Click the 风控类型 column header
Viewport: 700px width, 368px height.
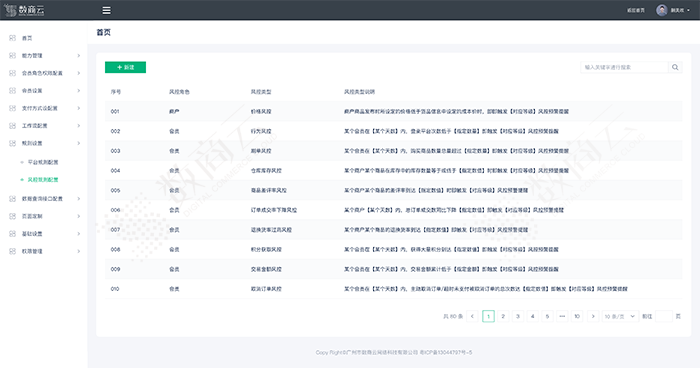coord(261,92)
